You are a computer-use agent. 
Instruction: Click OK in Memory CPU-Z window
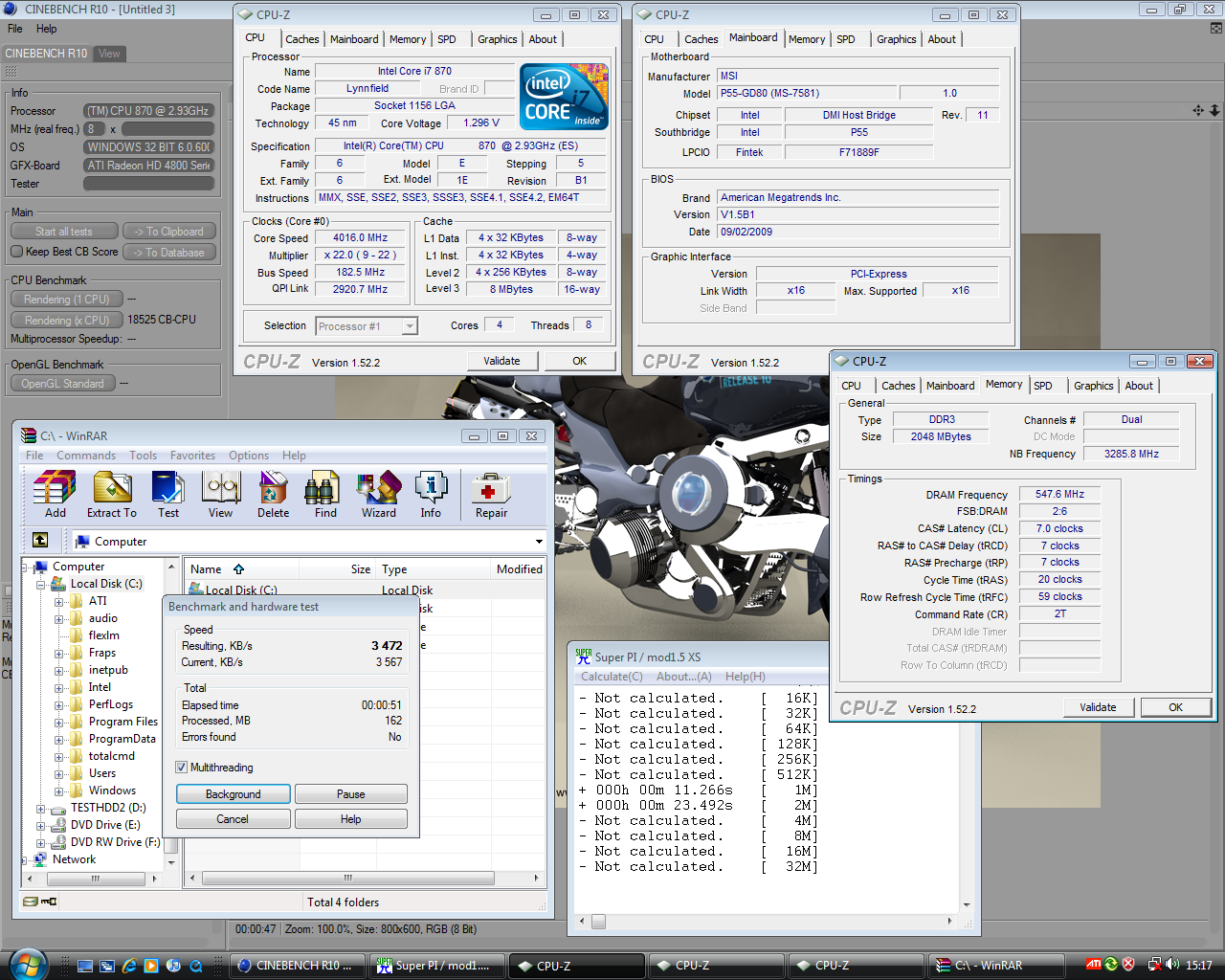[x=1175, y=707]
